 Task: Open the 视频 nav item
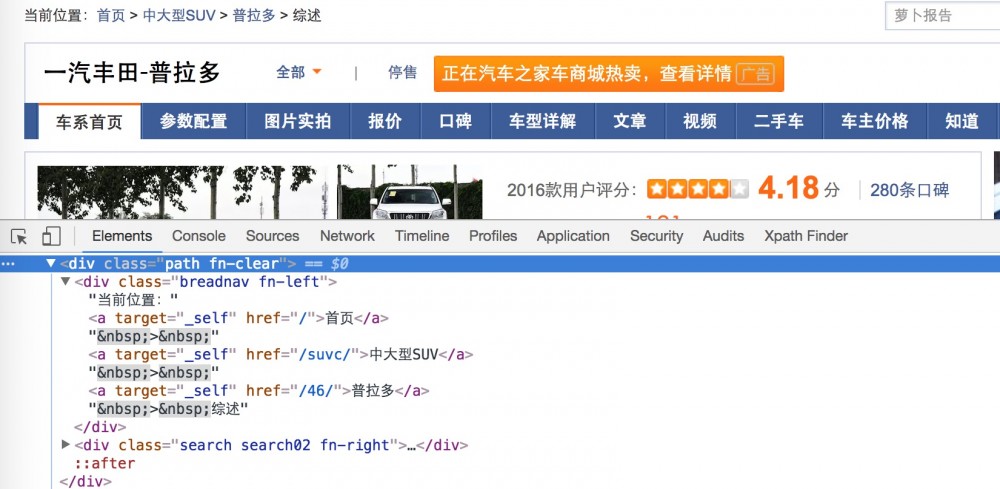pyautogui.click(x=700, y=121)
